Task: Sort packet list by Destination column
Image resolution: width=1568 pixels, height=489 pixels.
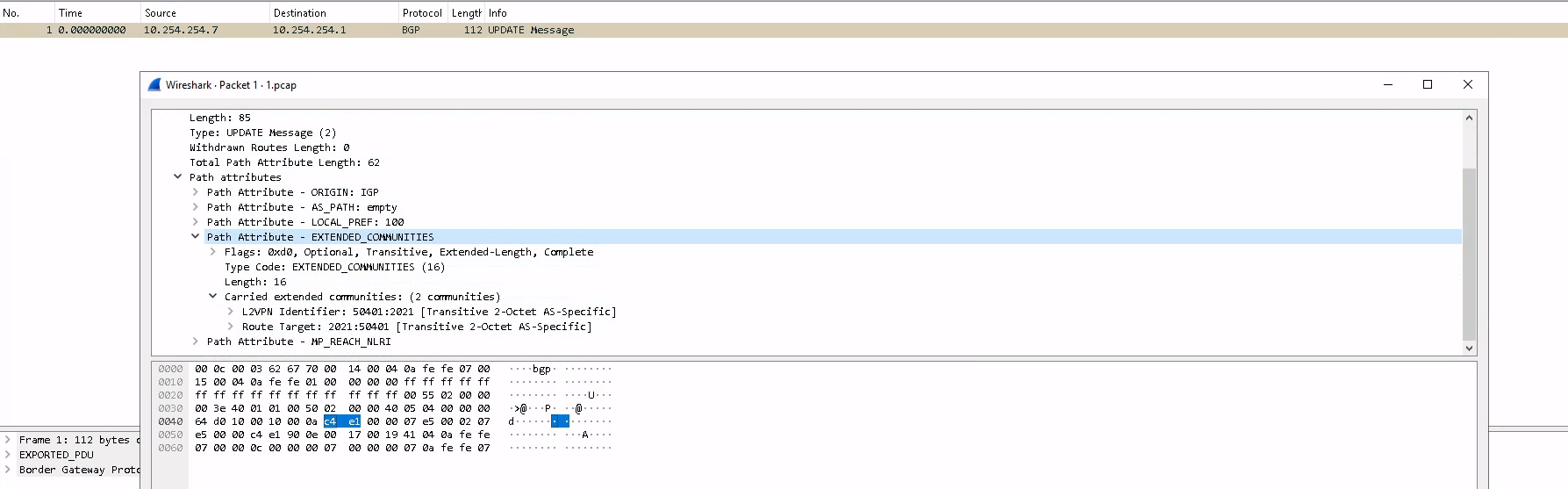Action: click(334, 13)
